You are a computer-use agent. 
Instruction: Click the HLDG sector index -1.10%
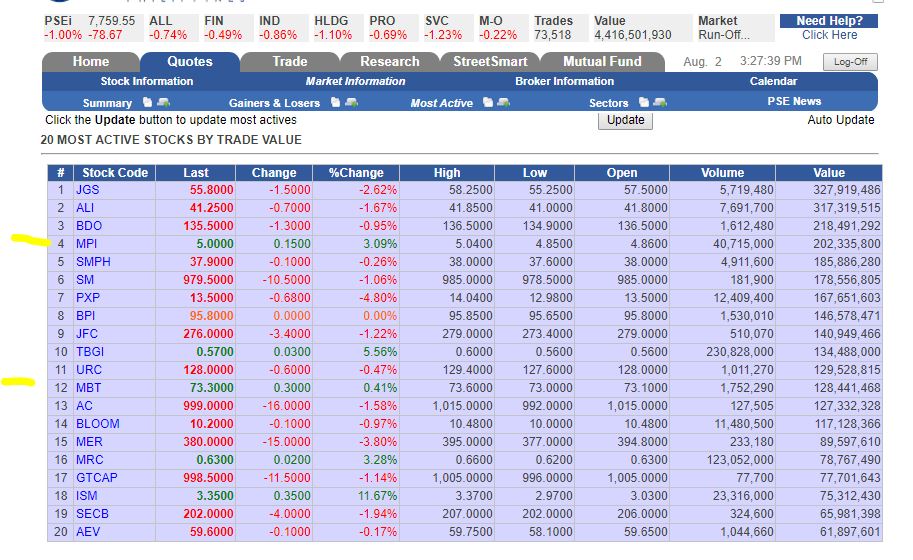333,35
